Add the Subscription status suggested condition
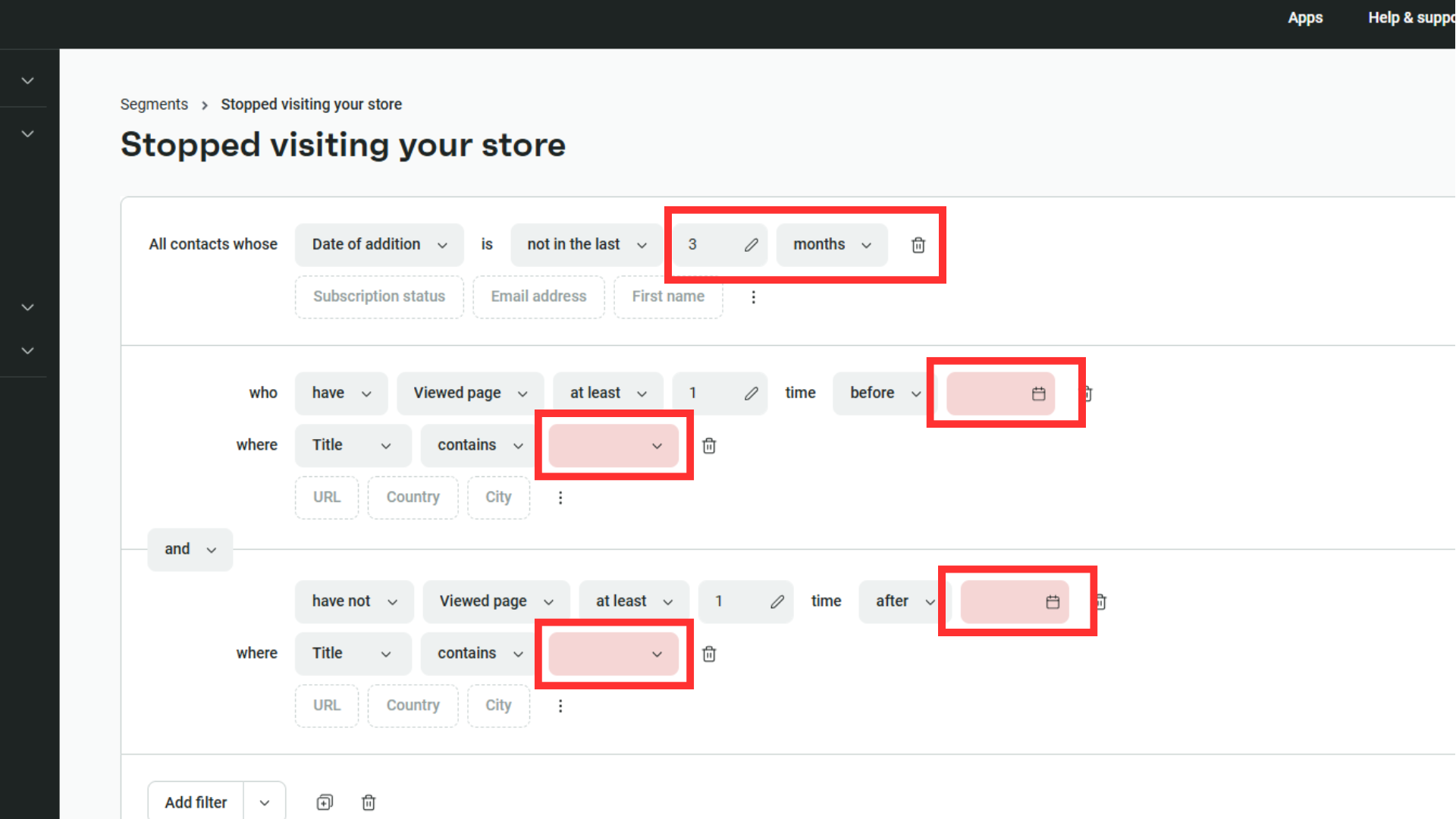This screenshot has height=819, width=1456. 378,297
